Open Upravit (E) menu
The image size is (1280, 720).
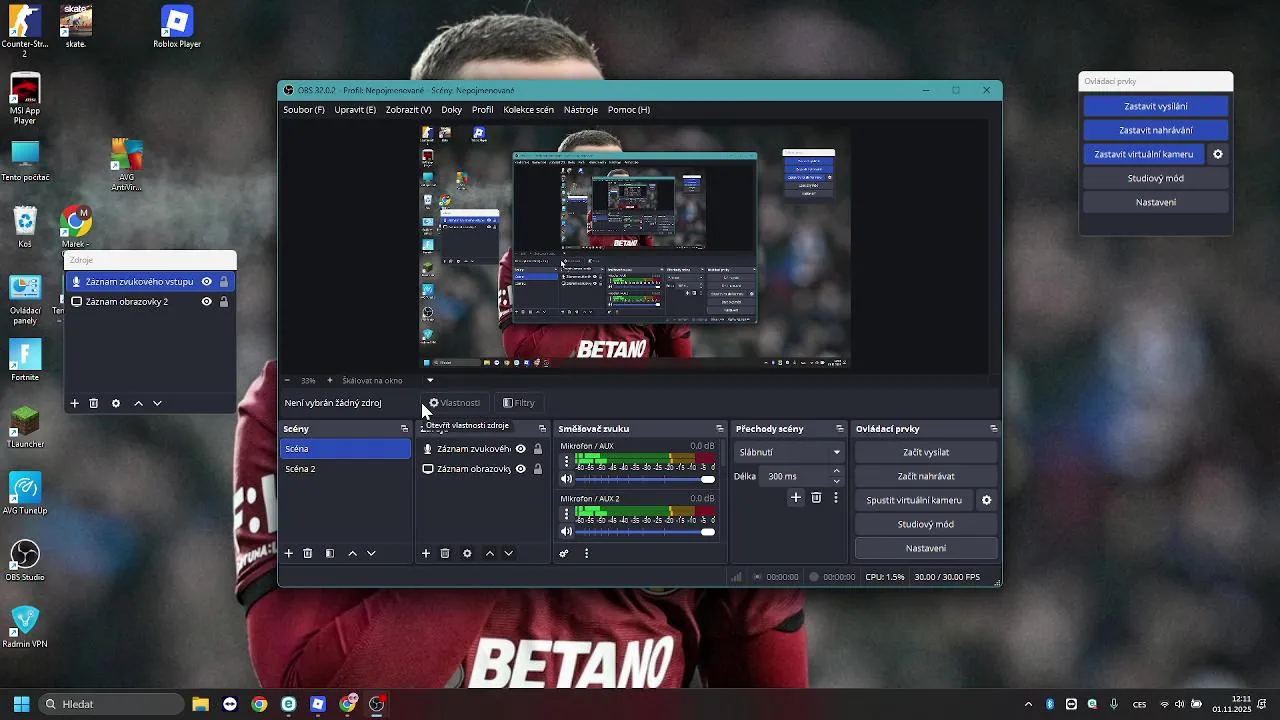(355, 110)
